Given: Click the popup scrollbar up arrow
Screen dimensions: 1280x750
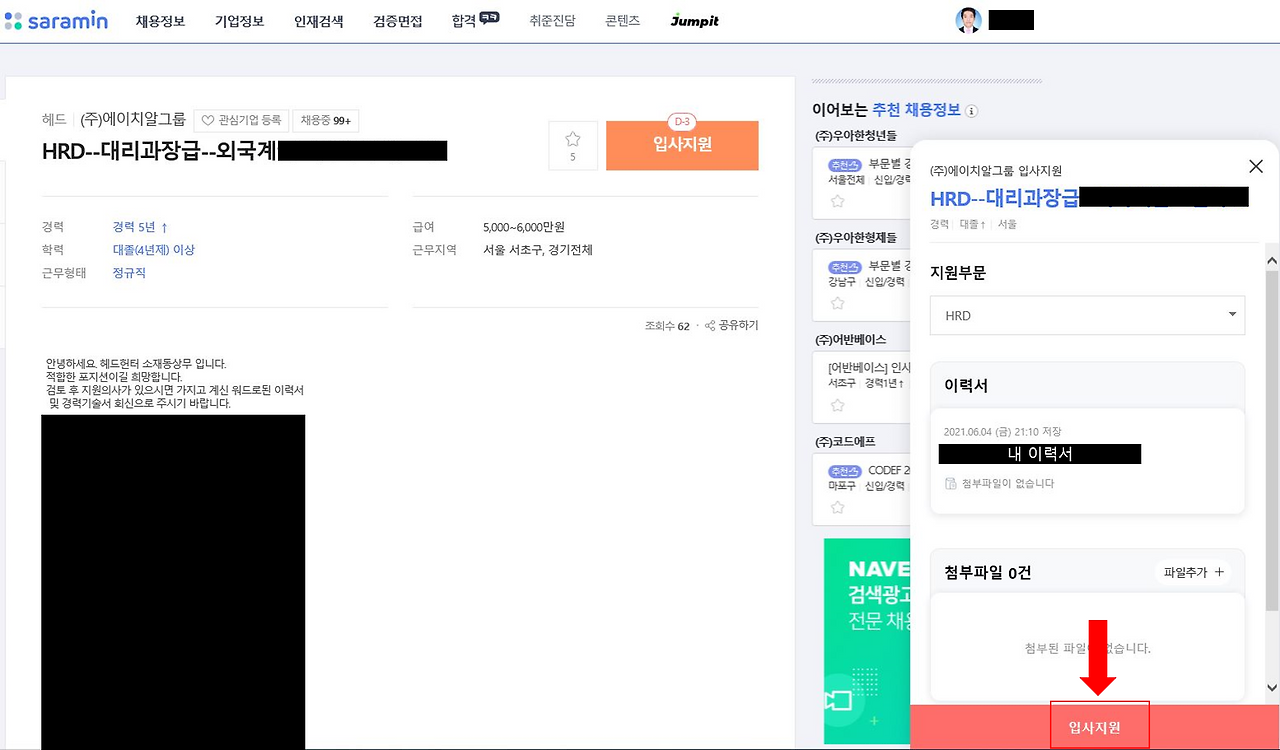Looking at the screenshot, I should (1272, 260).
